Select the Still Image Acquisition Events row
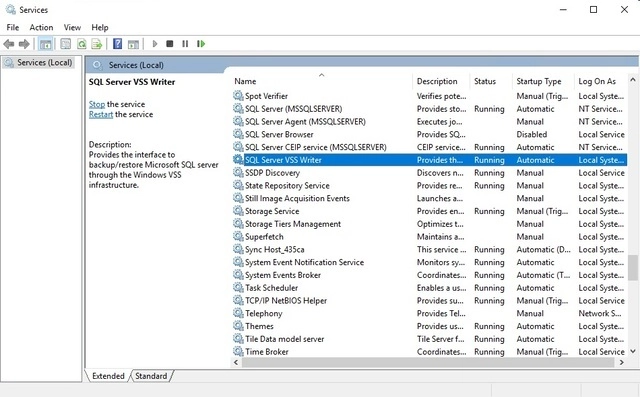 click(429, 198)
